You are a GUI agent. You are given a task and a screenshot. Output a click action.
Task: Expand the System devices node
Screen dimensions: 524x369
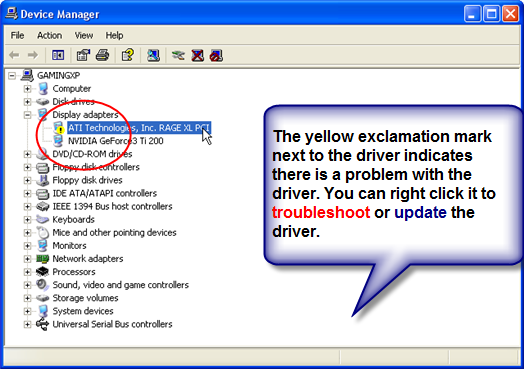(x=27, y=311)
